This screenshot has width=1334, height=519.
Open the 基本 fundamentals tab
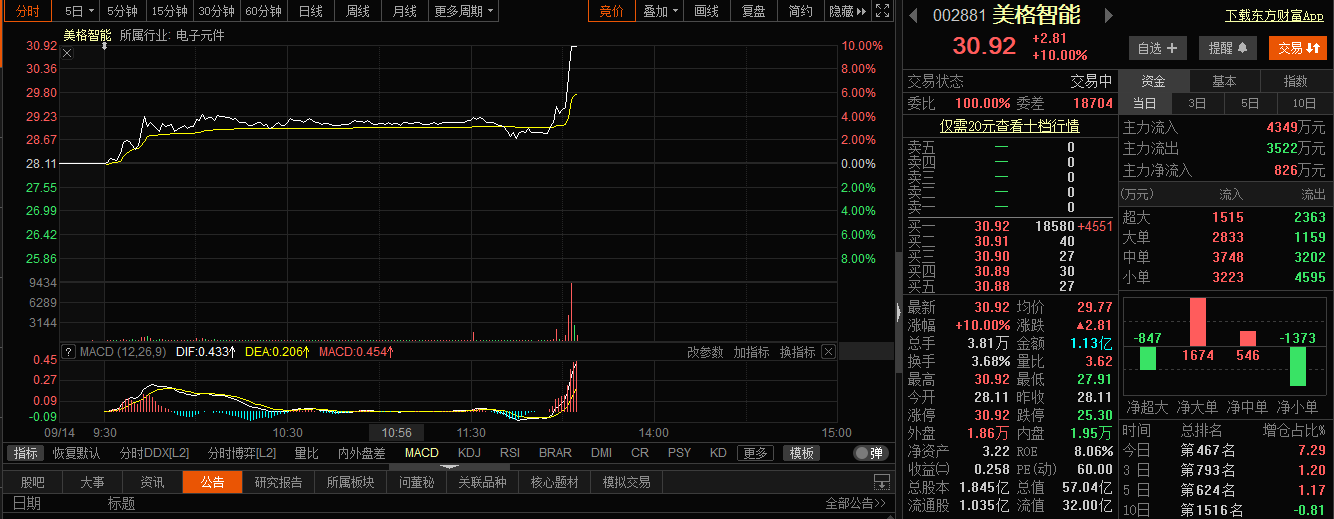pos(1225,81)
